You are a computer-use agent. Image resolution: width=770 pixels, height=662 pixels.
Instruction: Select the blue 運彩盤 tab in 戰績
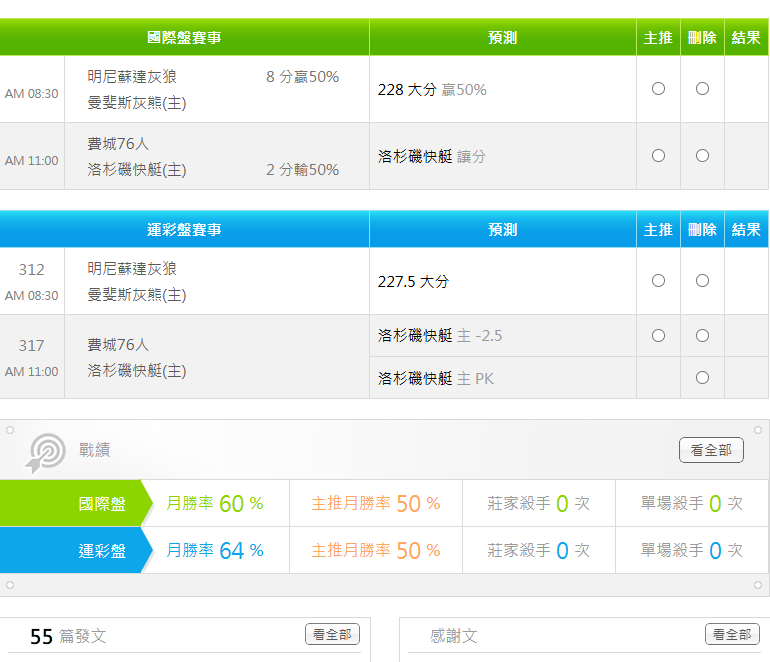(x=75, y=551)
